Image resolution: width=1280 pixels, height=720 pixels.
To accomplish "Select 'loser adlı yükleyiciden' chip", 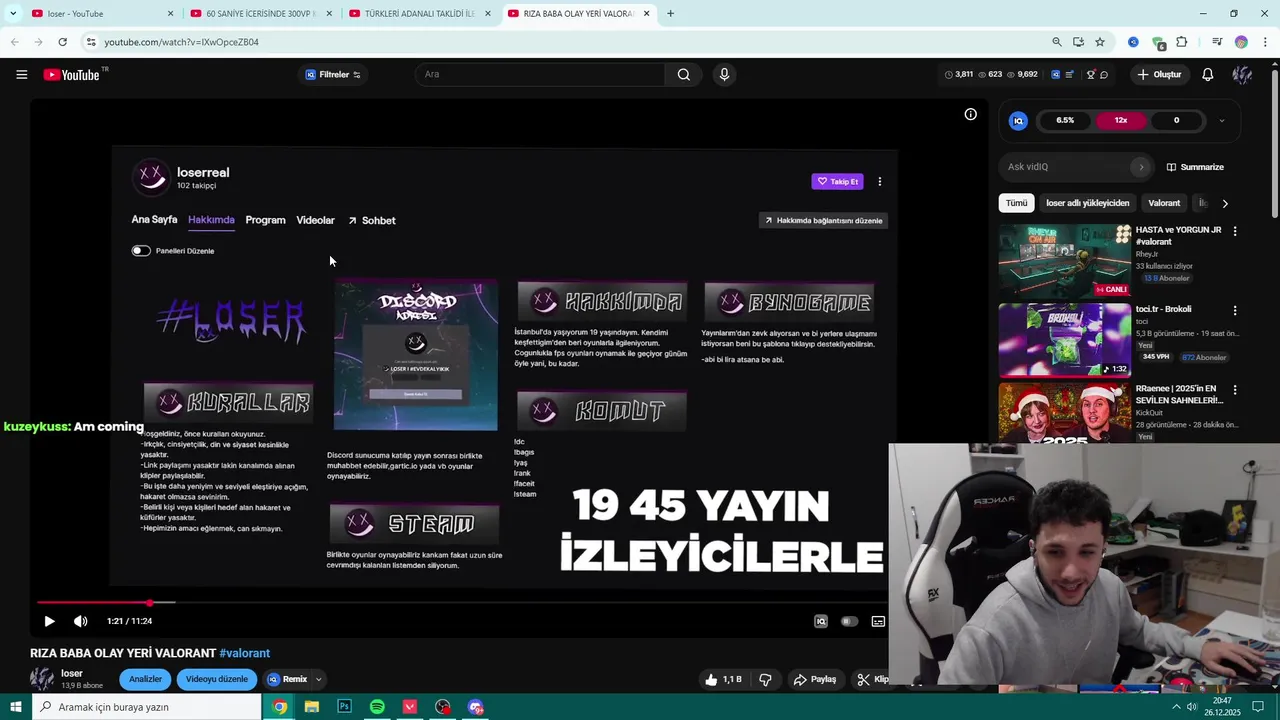I will [1088, 203].
